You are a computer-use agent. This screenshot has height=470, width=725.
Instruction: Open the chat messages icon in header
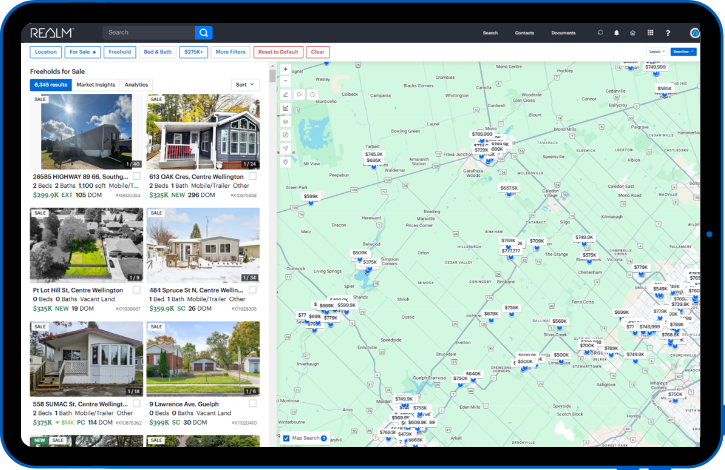600,33
